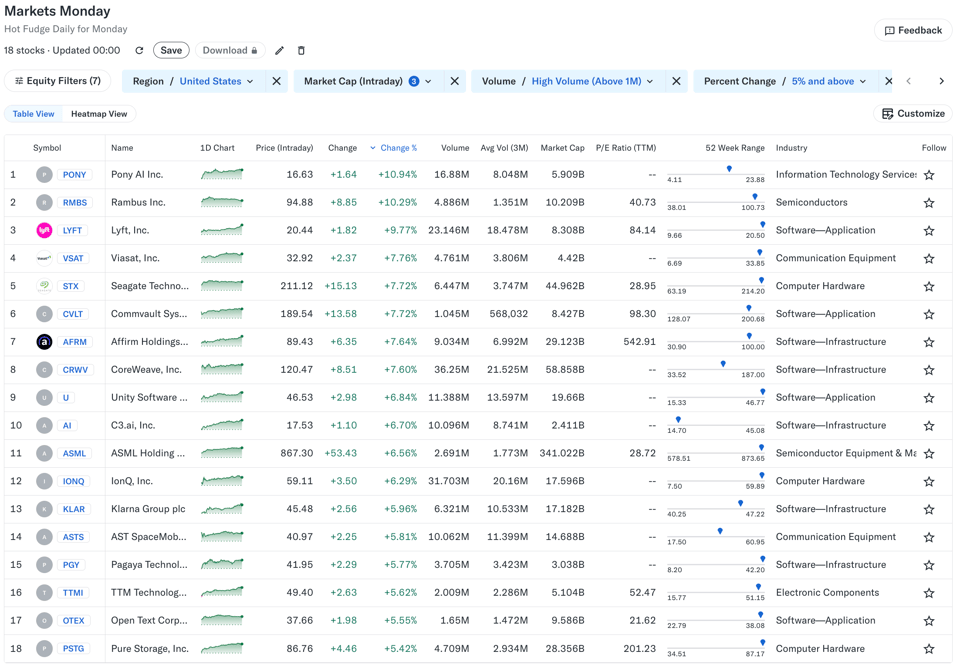960x668 pixels.
Task: Remove the Market Cap (Intraday) filter
Action: point(454,82)
